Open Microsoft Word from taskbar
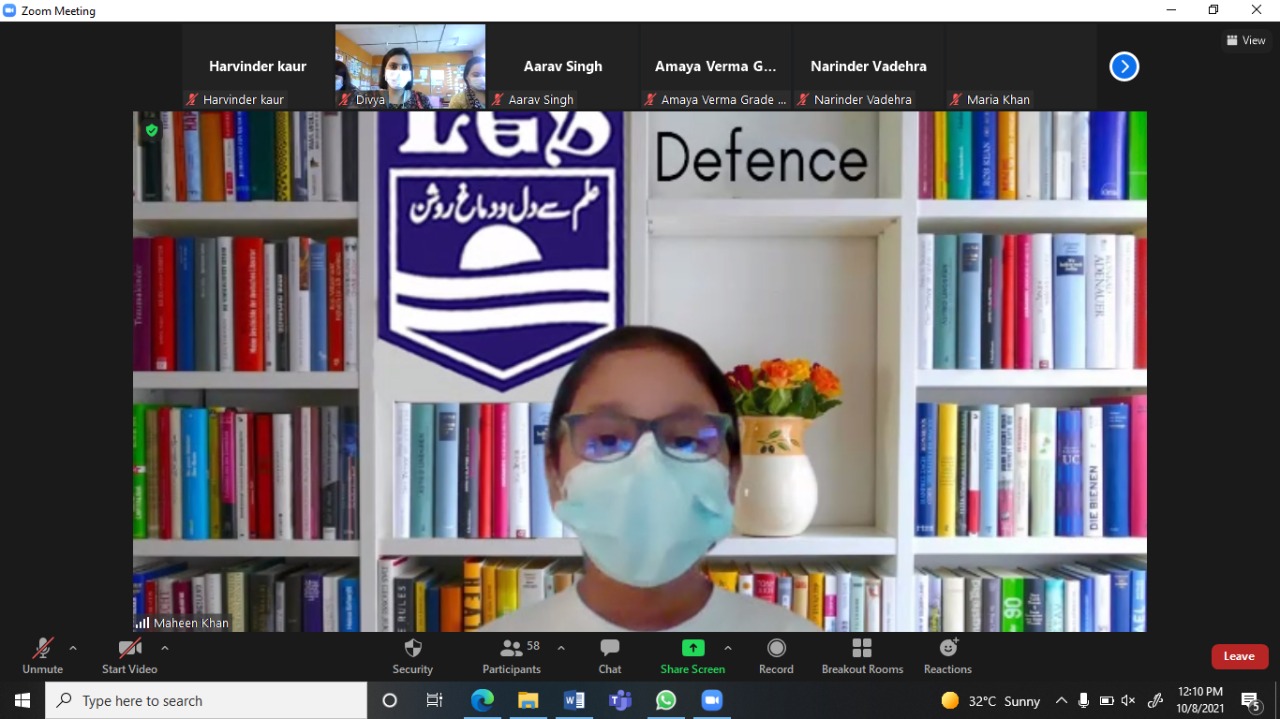 coord(574,701)
